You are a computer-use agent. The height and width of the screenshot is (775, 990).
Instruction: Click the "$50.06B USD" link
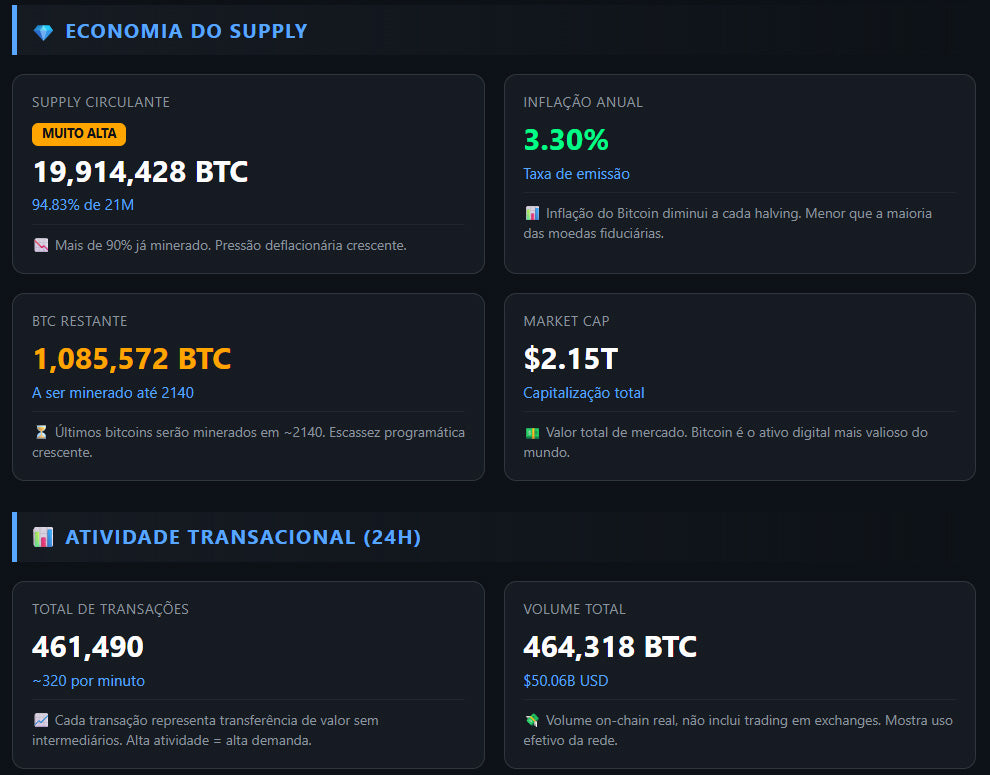click(x=565, y=681)
